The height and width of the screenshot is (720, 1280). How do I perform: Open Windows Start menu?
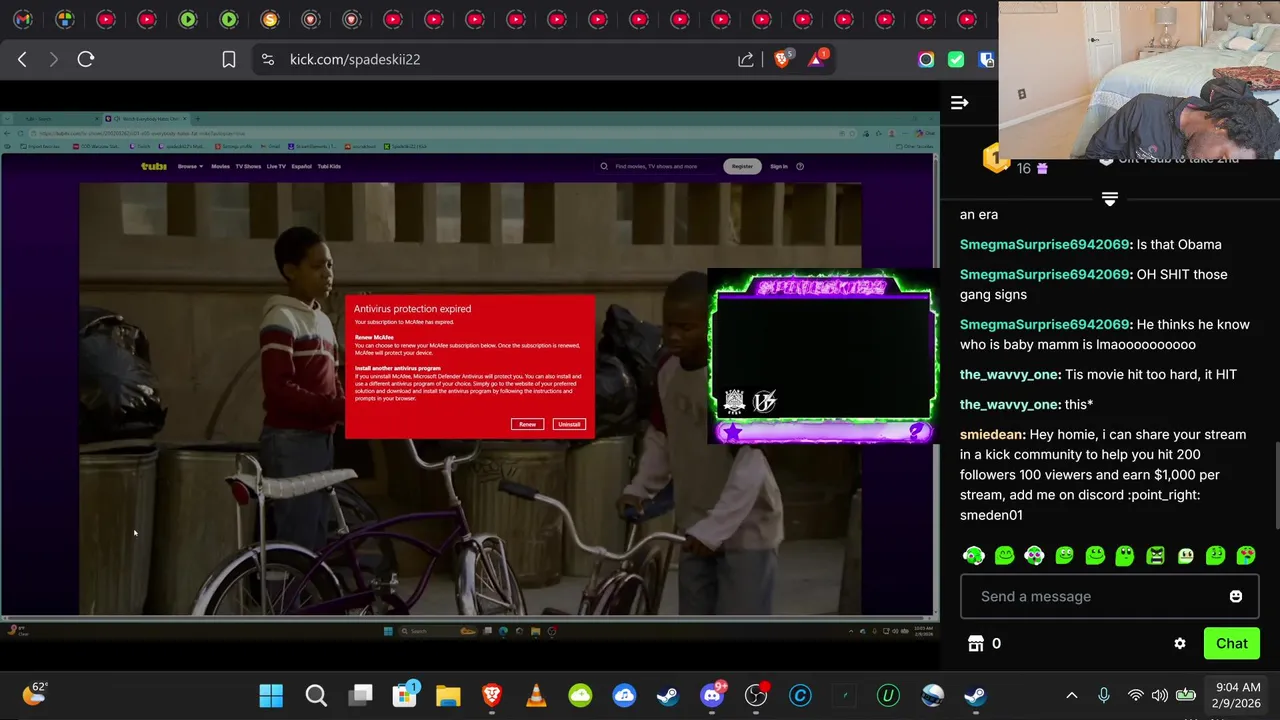click(x=271, y=695)
